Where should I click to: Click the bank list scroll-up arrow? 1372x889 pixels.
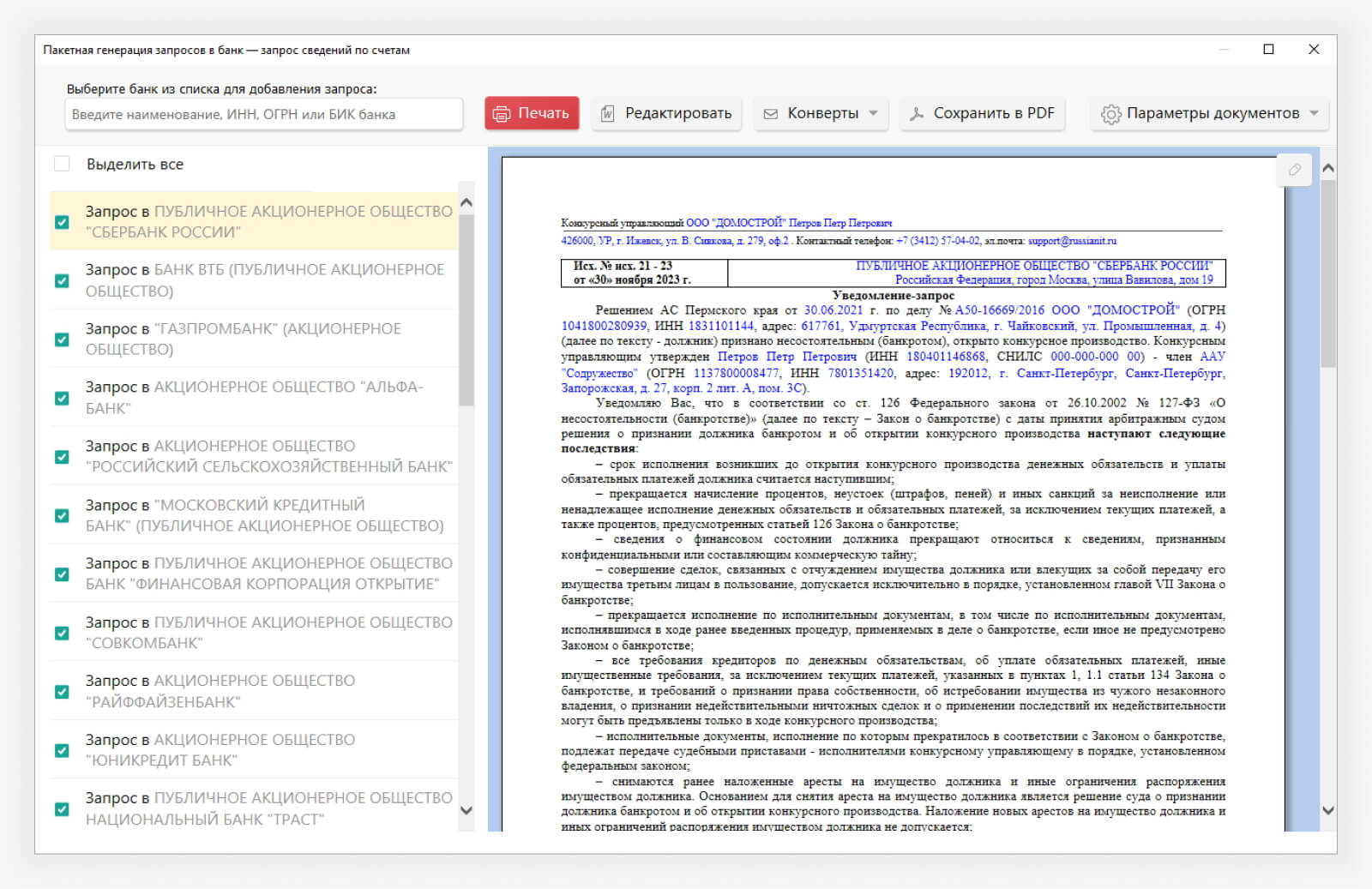tap(466, 203)
